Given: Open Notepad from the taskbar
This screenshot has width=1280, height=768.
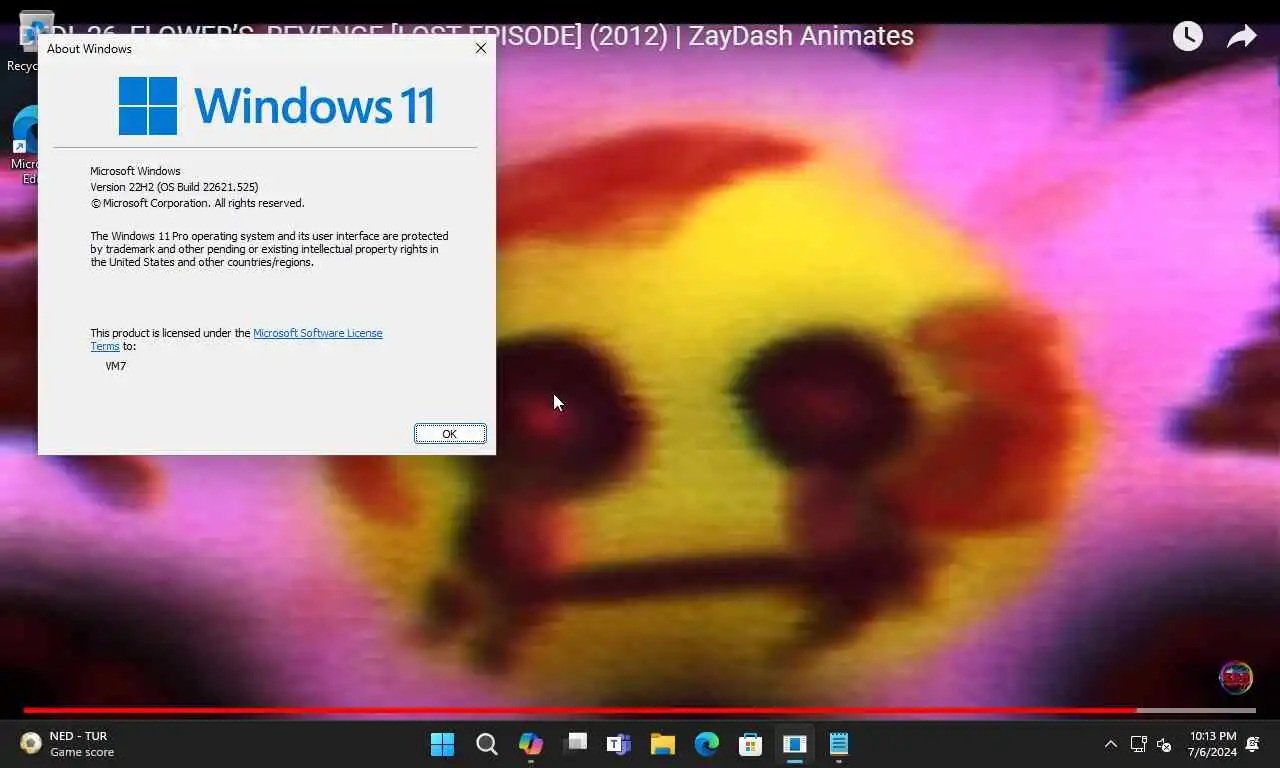Looking at the screenshot, I should click(x=839, y=744).
